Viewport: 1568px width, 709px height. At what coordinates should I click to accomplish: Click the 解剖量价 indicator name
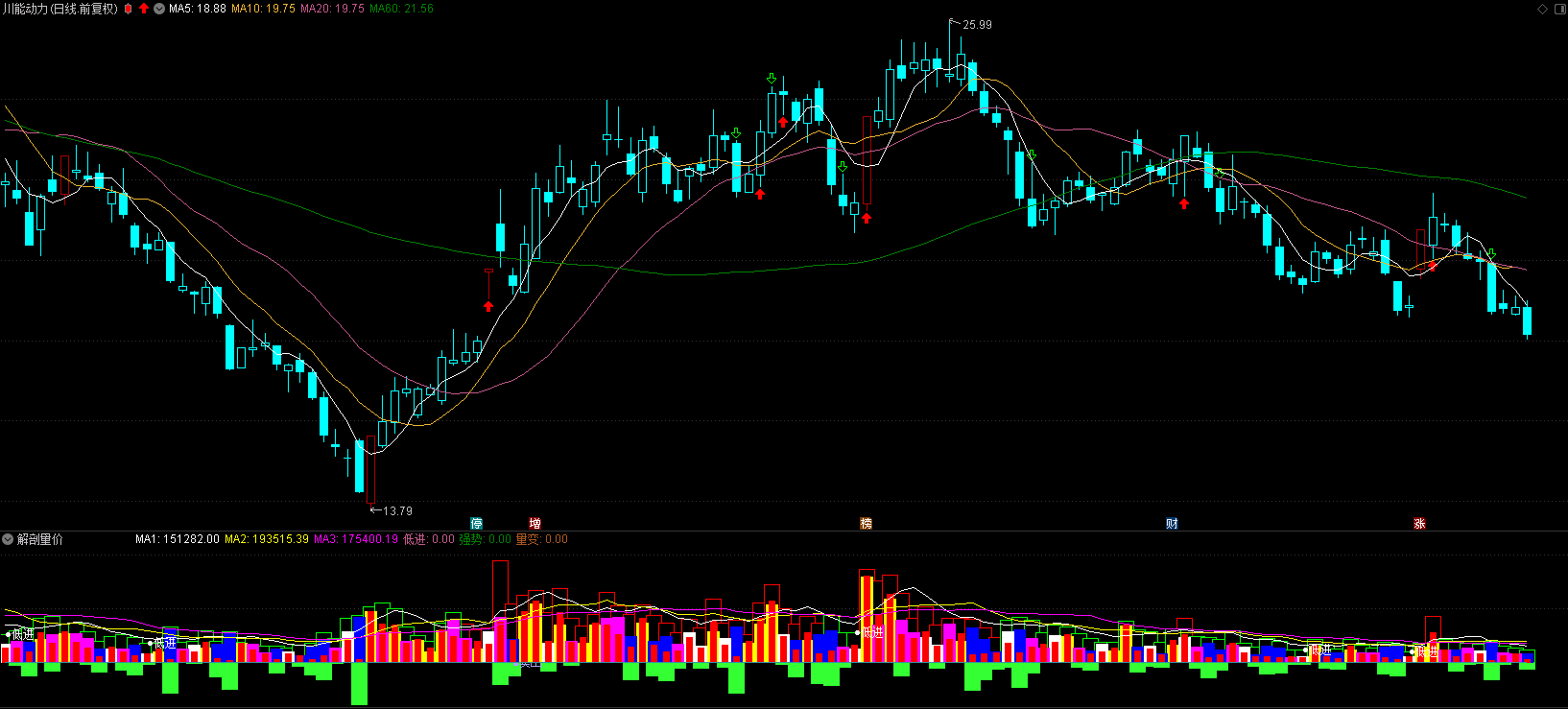point(40,539)
